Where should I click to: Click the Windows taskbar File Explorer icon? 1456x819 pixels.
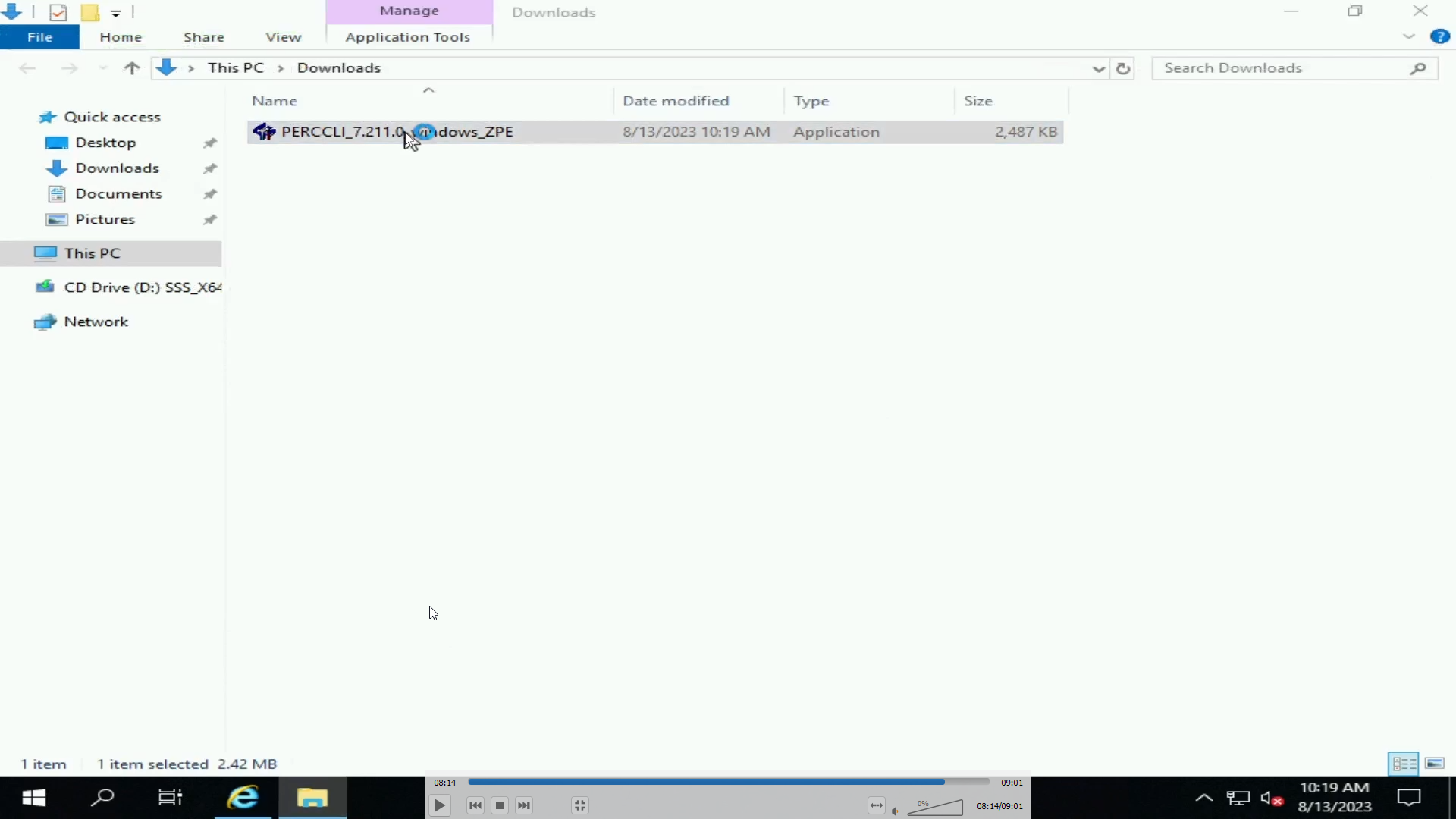312,798
